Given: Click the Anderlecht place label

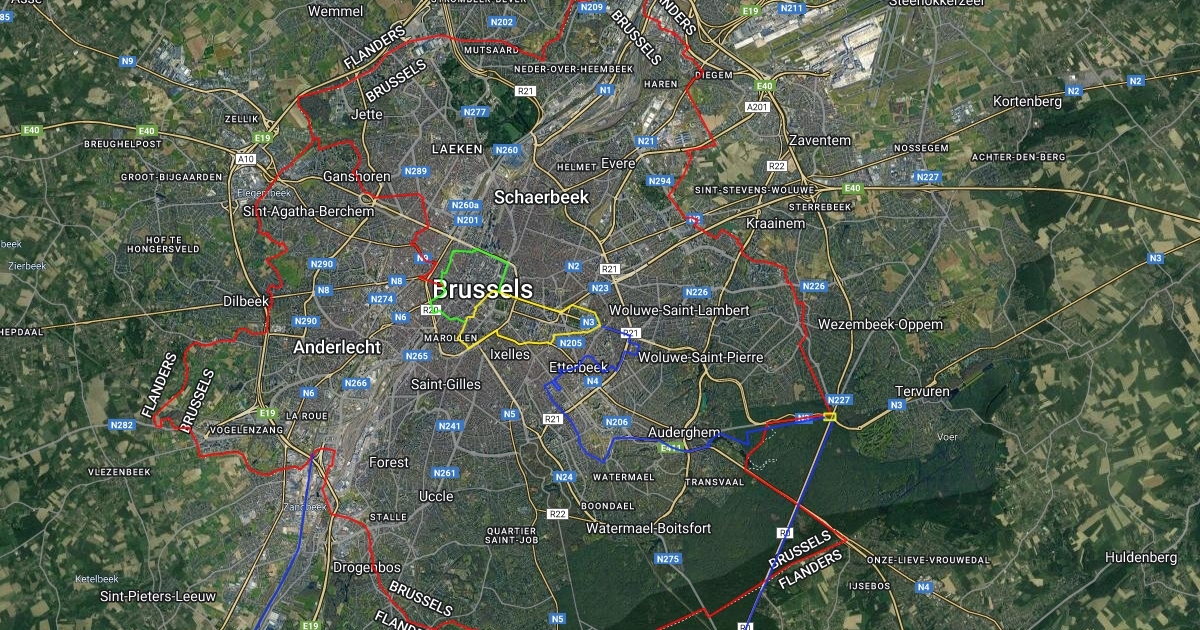Looking at the screenshot, I should tap(337, 348).
